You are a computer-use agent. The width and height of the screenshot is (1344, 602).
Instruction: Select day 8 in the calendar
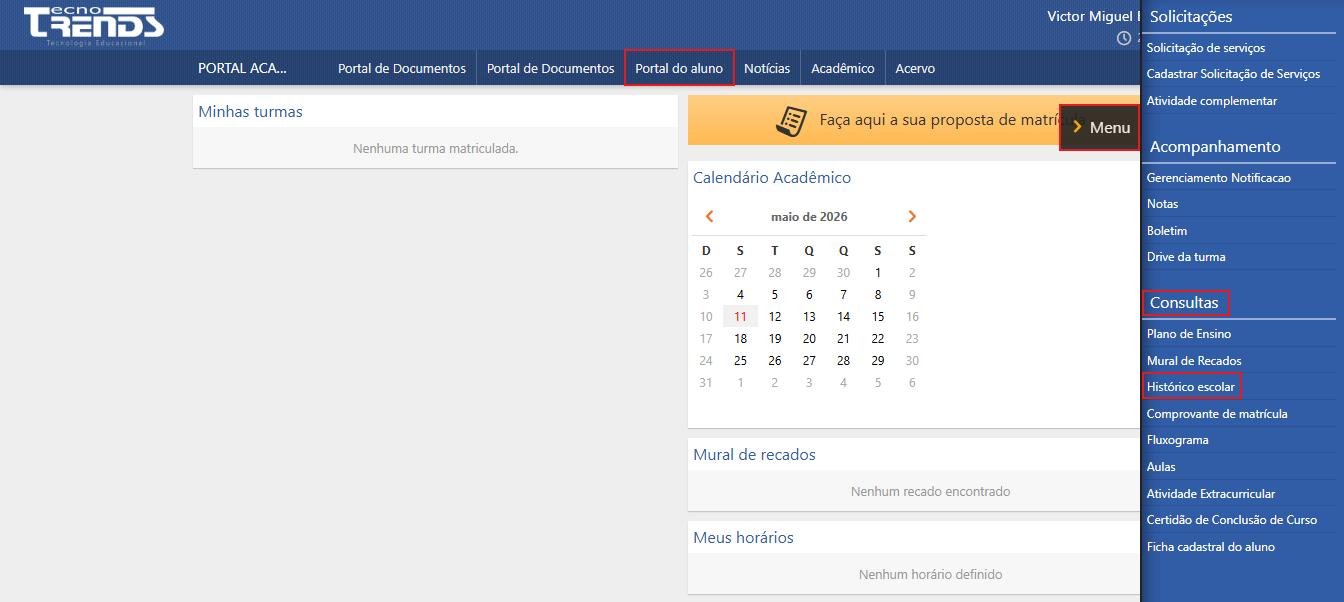click(877, 294)
